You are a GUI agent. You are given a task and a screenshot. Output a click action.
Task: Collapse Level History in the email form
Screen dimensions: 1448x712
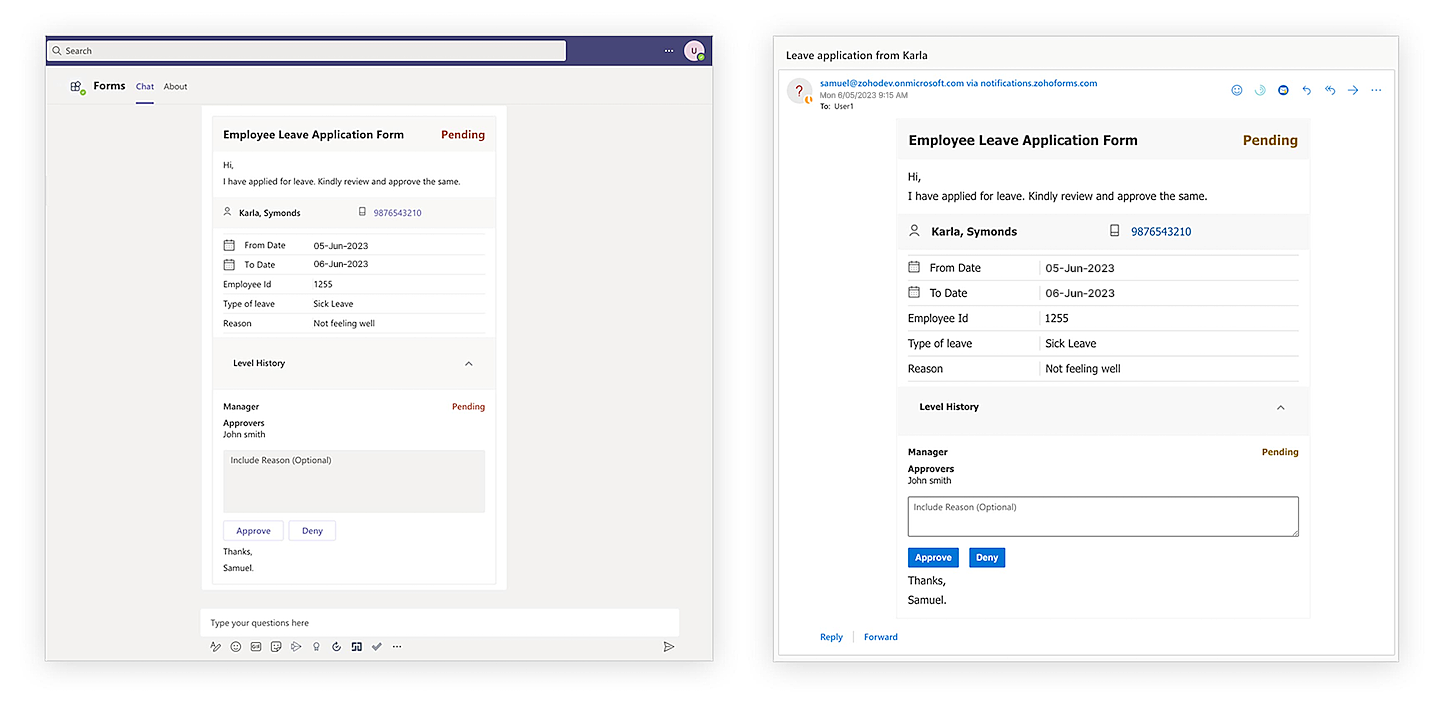(1280, 408)
